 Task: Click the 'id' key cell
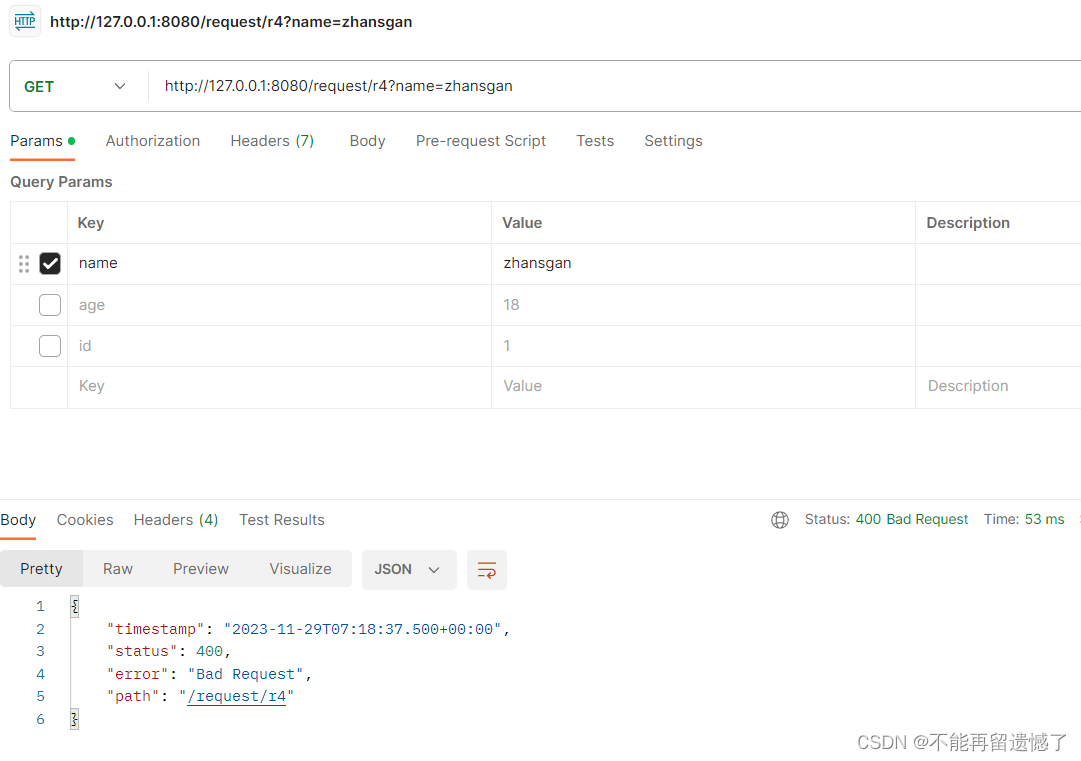pyautogui.click(x=279, y=346)
